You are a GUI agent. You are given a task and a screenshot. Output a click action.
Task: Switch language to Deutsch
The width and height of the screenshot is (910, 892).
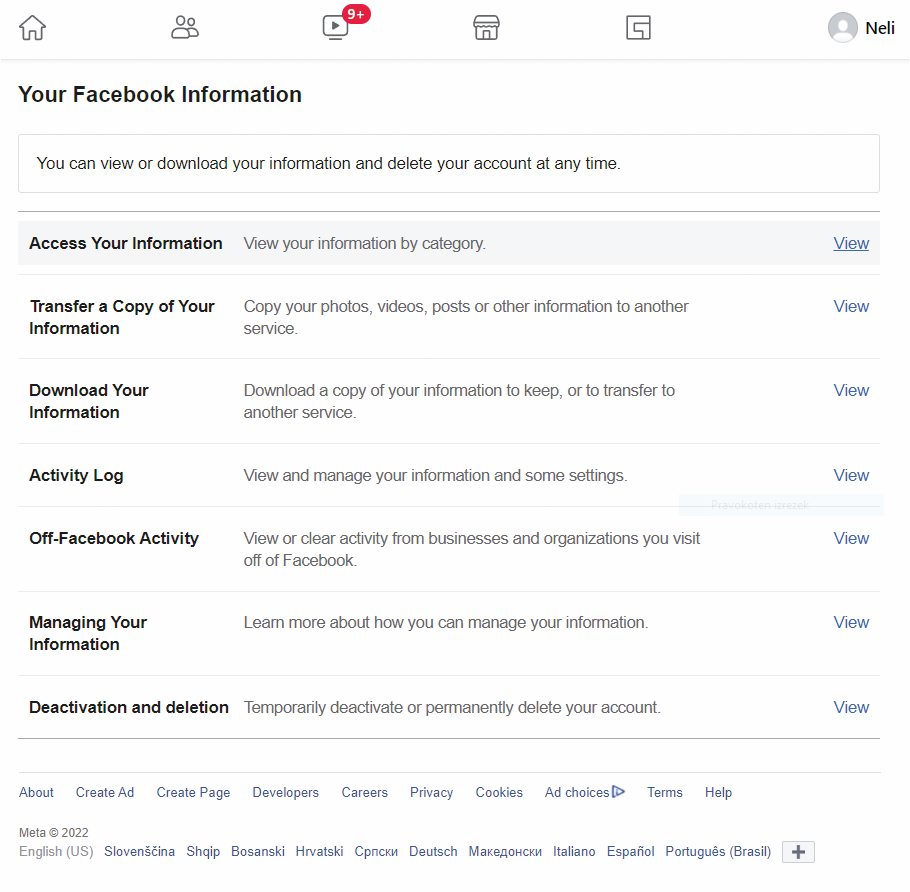point(433,851)
